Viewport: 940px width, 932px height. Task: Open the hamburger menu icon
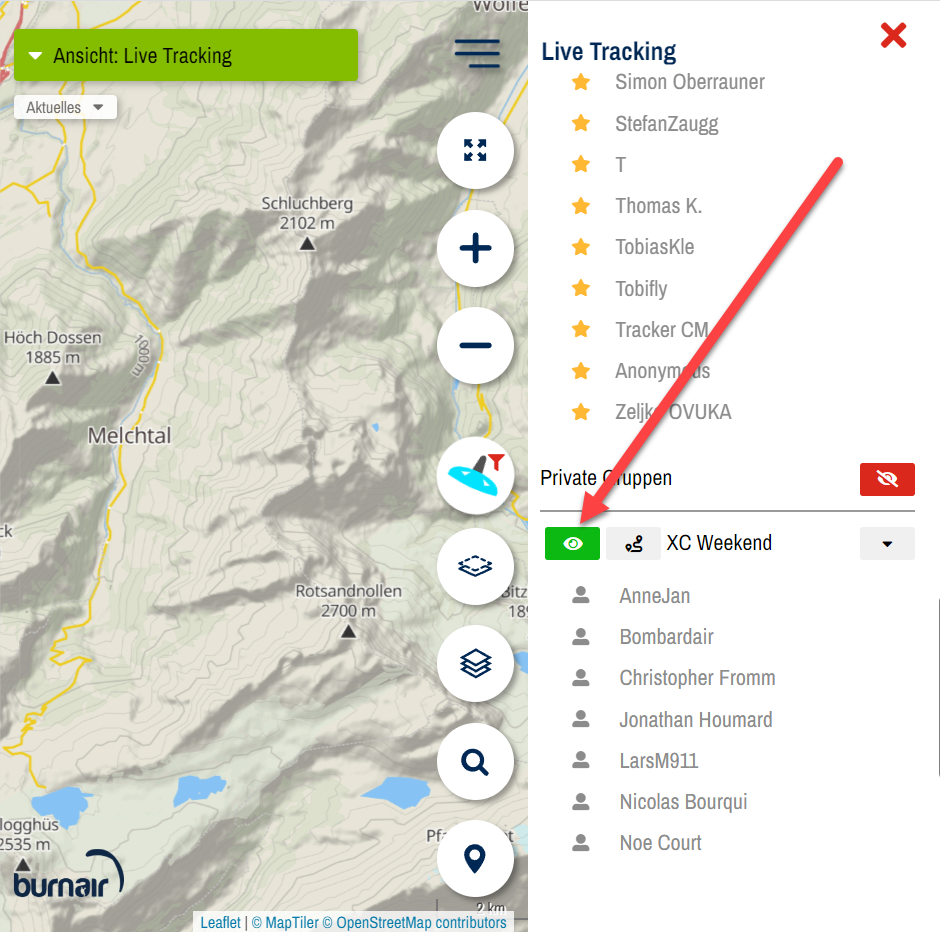tap(477, 53)
